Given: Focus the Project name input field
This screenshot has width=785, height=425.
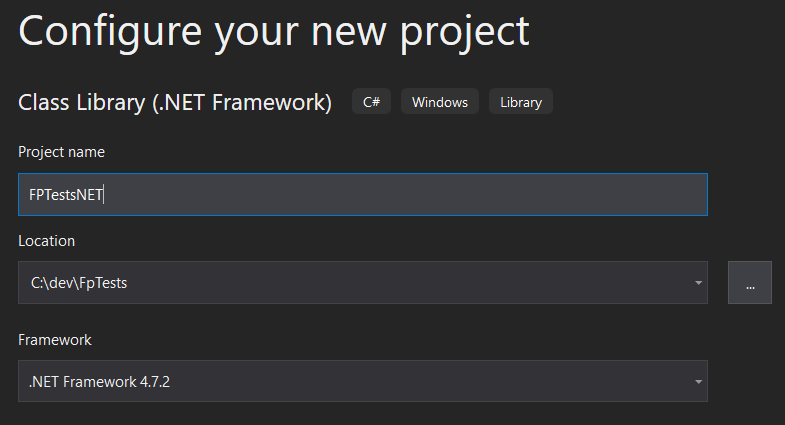Looking at the screenshot, I should (x=363, y=195).
